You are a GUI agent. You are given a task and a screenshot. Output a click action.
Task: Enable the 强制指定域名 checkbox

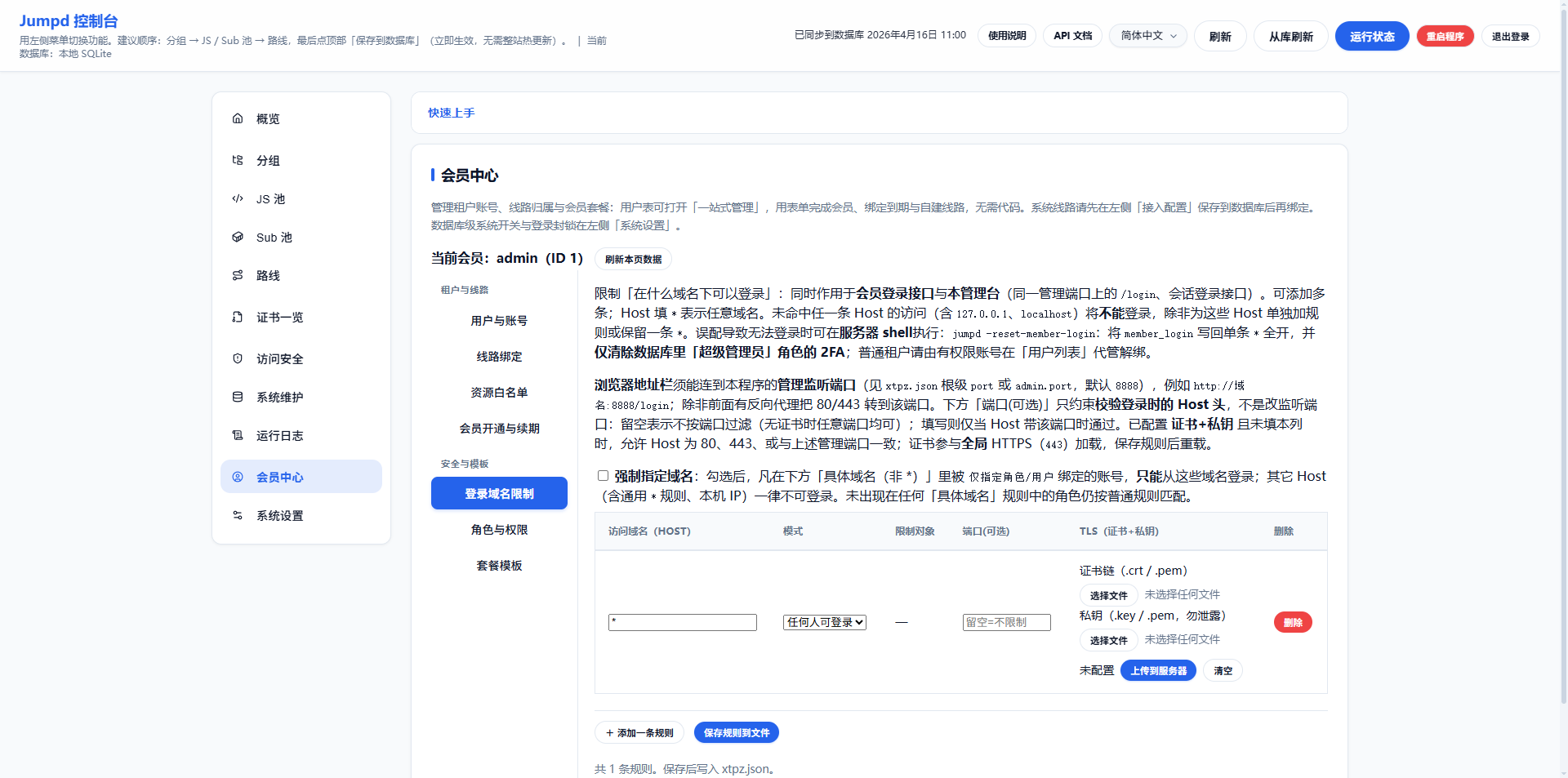[603, 476]
